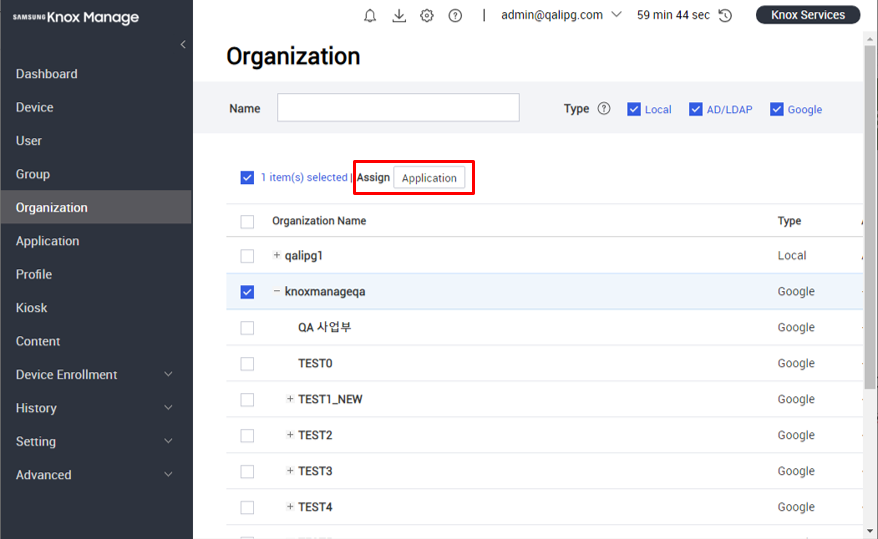
Task: Clear selection via '1 item(s) selected' checkbox
Action: pos(247,177)
